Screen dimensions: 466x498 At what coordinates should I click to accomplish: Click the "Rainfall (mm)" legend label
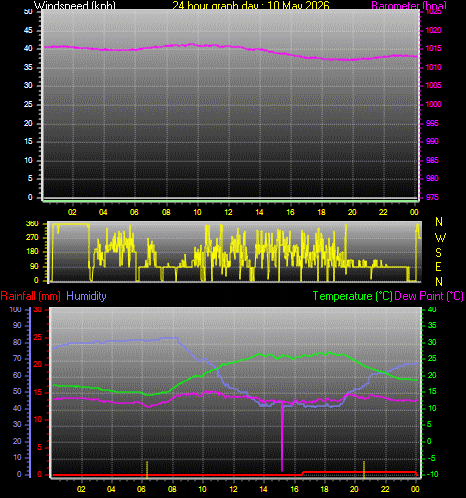point(31,296)
